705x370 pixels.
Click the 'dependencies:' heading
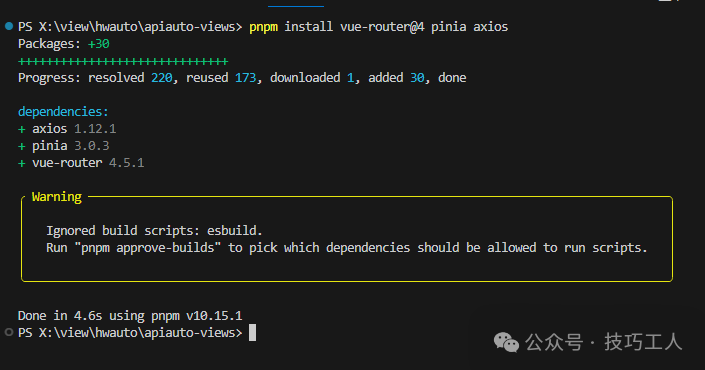[63, 112]
